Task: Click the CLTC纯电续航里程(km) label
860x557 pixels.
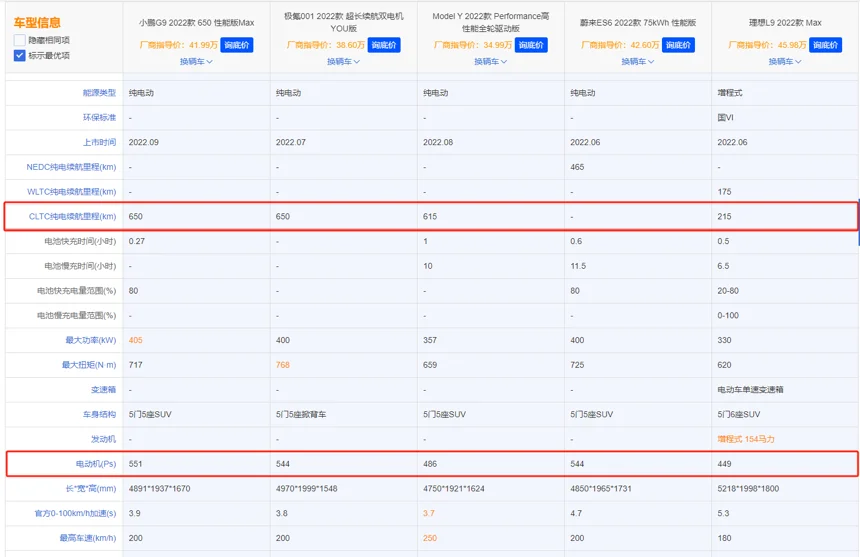Action: pyautogui.click(x=72, y=216)
